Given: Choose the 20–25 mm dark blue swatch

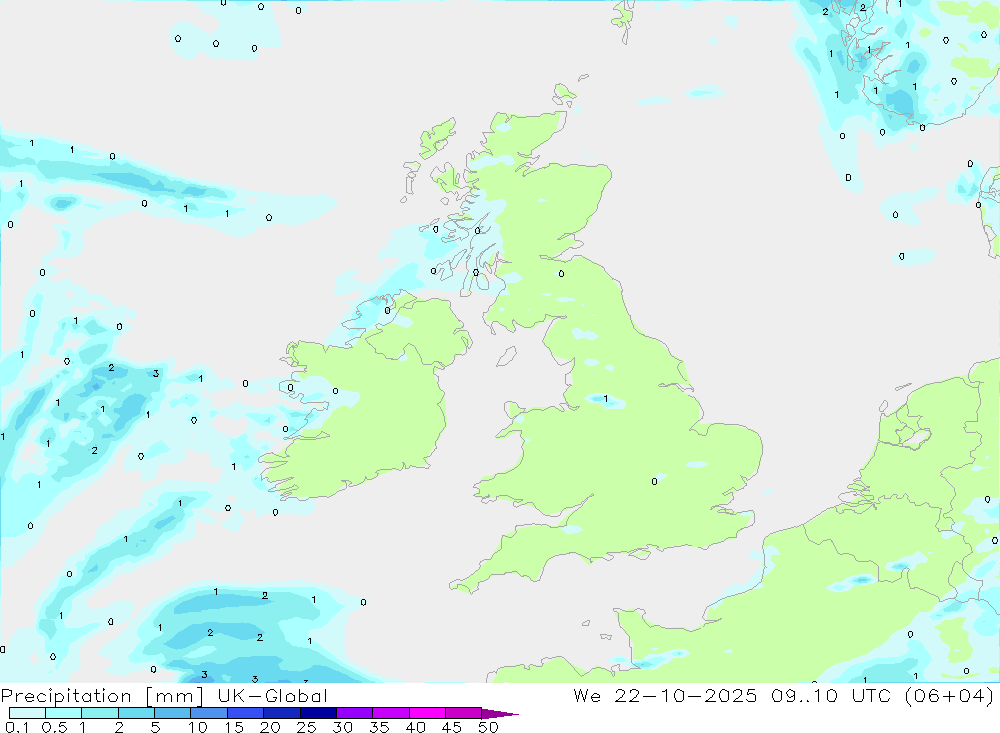Looking at the screenshot, I should 282,713.
